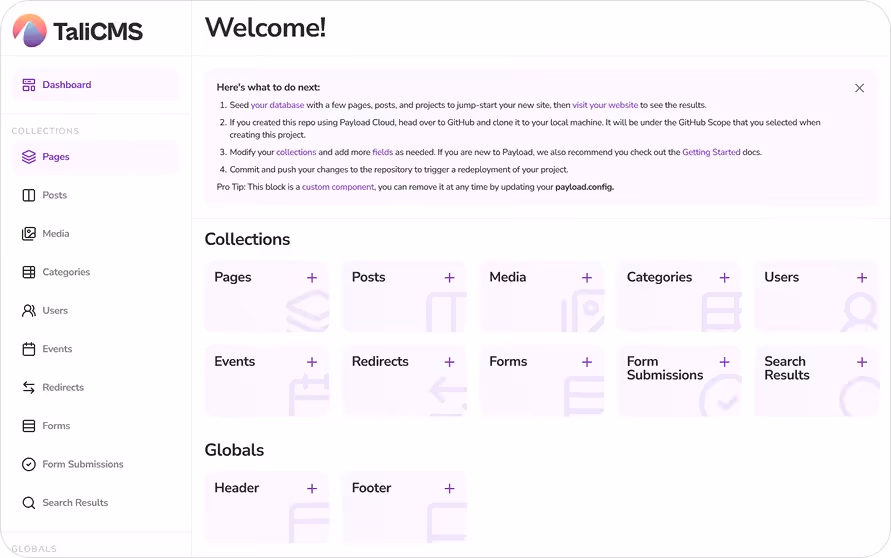891x558 pixels.
Task: Add new Form Submissions entry plus icon
Action: pyautogui.click(x=725, y=362)
